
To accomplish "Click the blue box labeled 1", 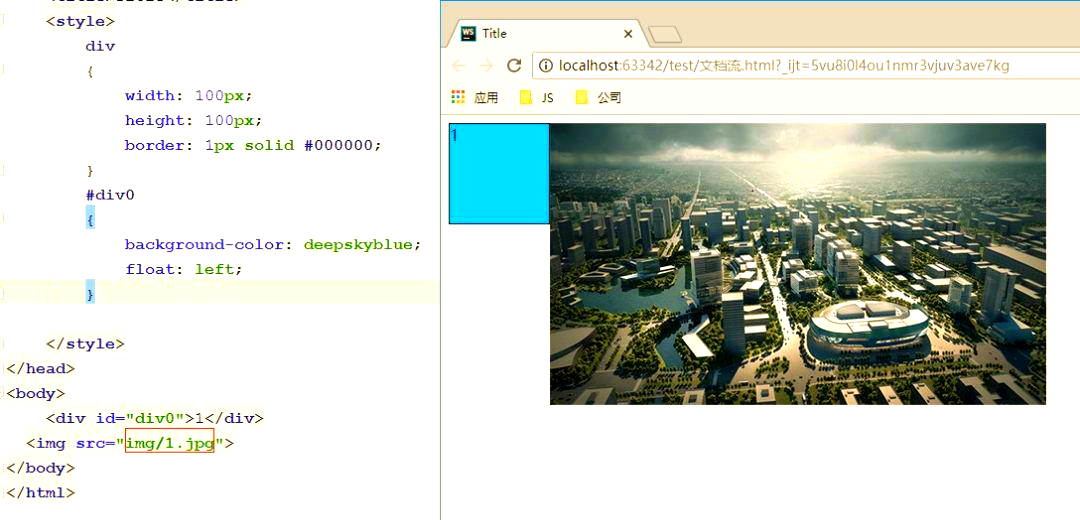I will [499, 174].
